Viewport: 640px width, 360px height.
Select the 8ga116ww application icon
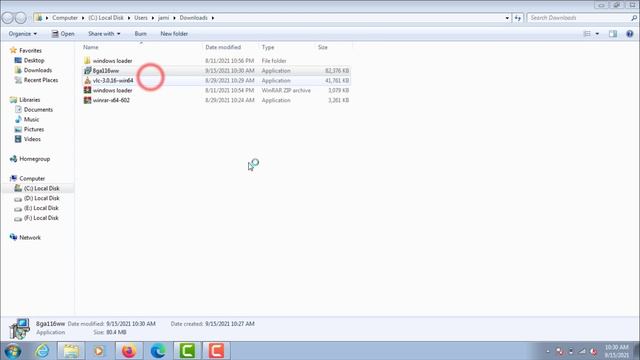pyautogui.click(x=87, y=71)
